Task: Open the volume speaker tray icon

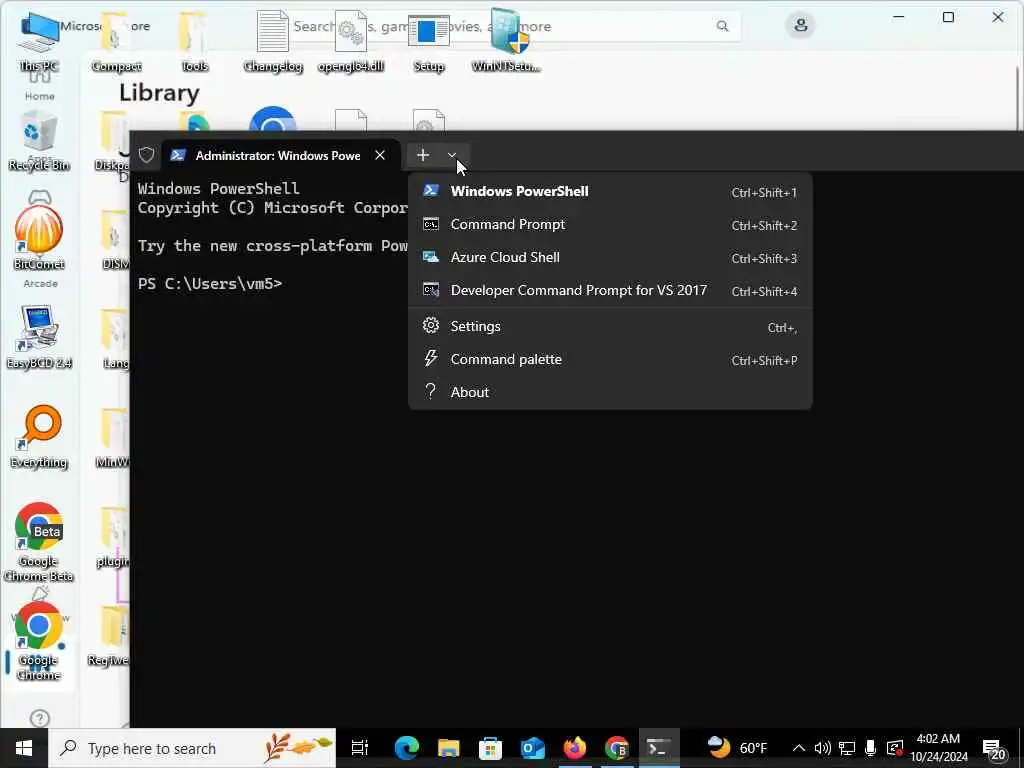Action: click(823, 748)
